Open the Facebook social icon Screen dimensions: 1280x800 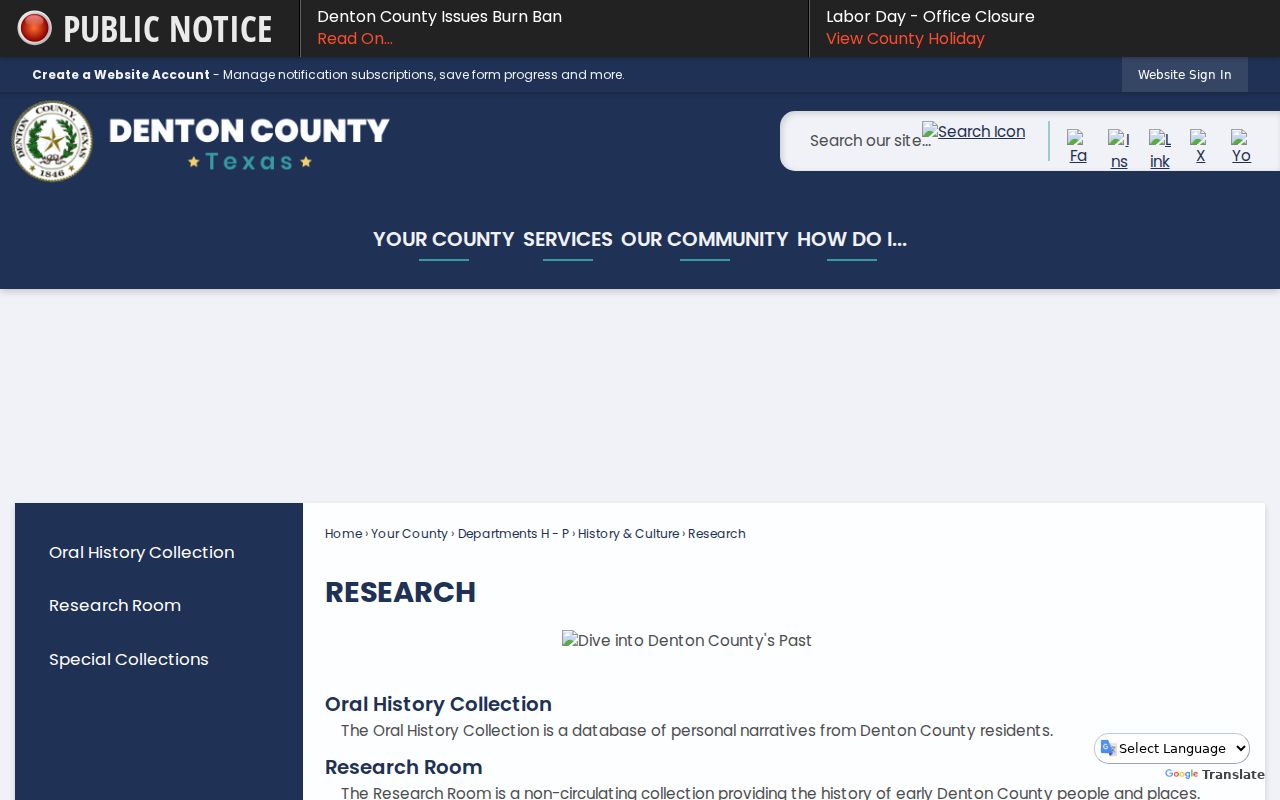(x=1077, y=147)
